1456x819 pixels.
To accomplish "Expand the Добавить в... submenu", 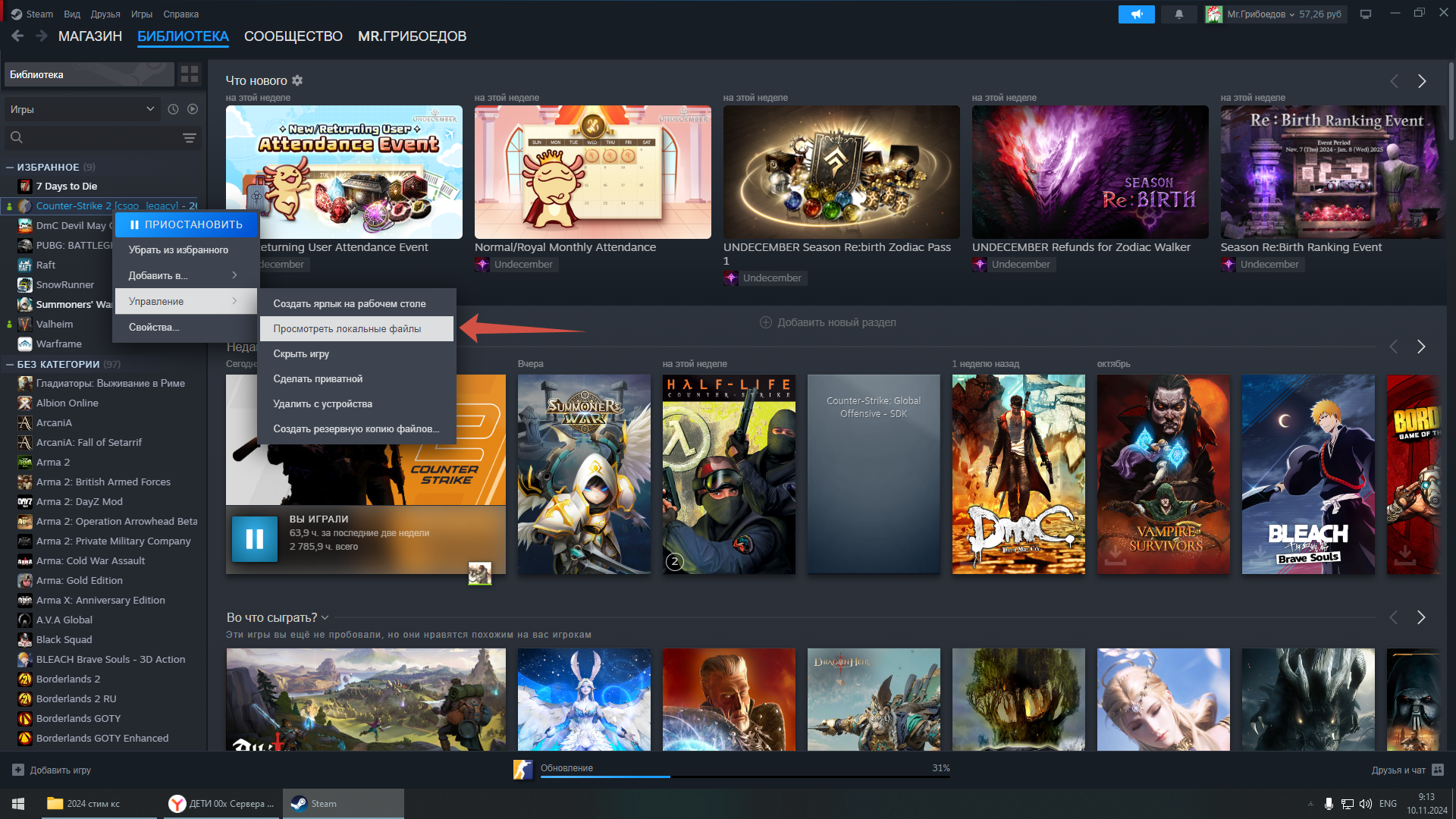I will [186, 275].
